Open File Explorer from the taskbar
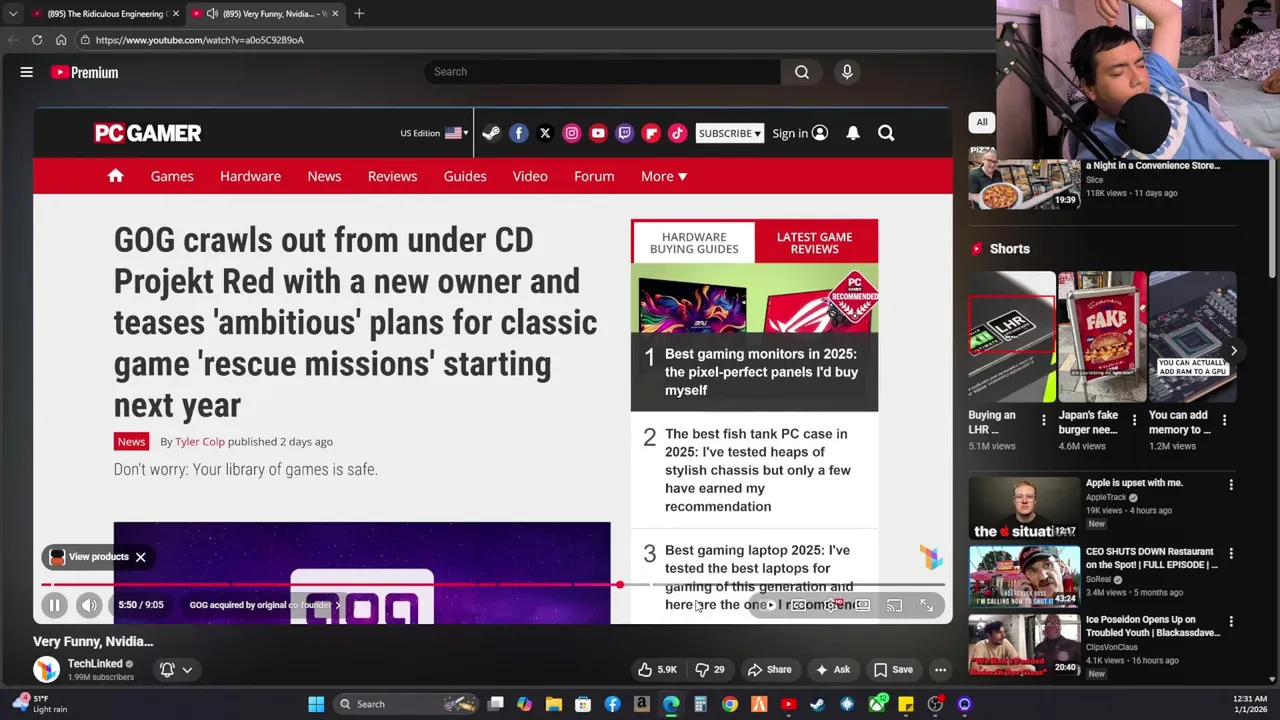 tap(553, 704)
